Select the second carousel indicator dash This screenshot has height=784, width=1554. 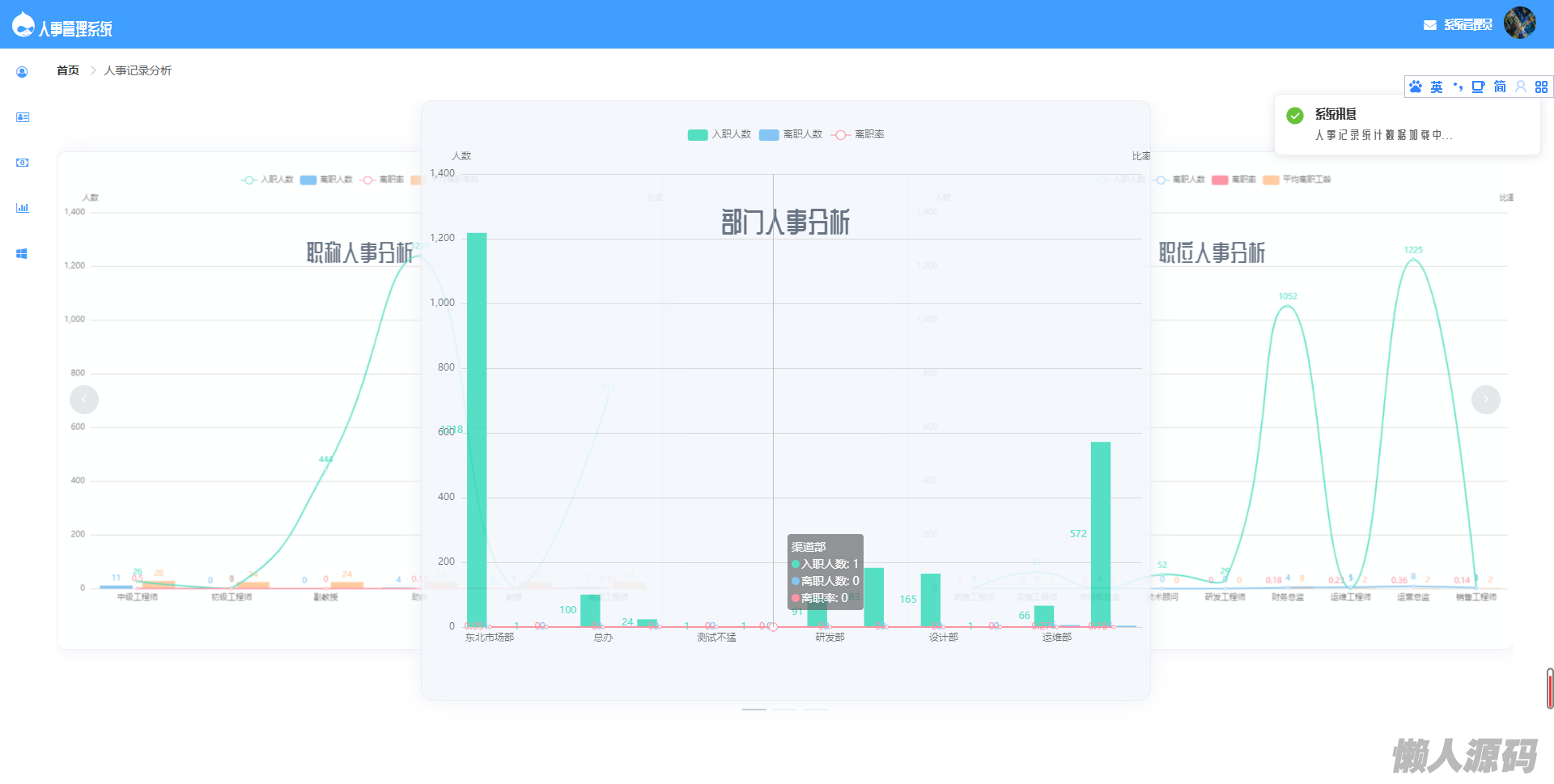[785, 710]
